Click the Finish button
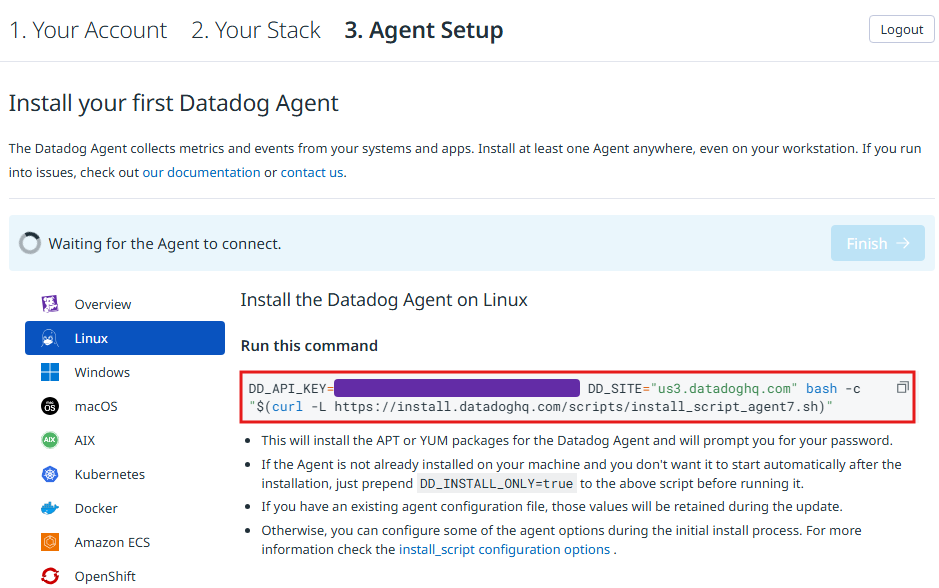This screenshot has width=939, height=588. tap(877, 243)
